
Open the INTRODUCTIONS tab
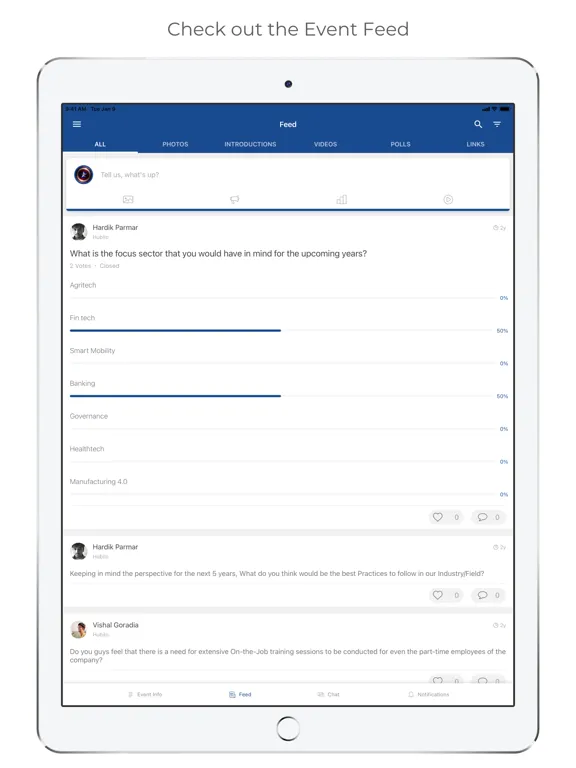coord(250,144)
